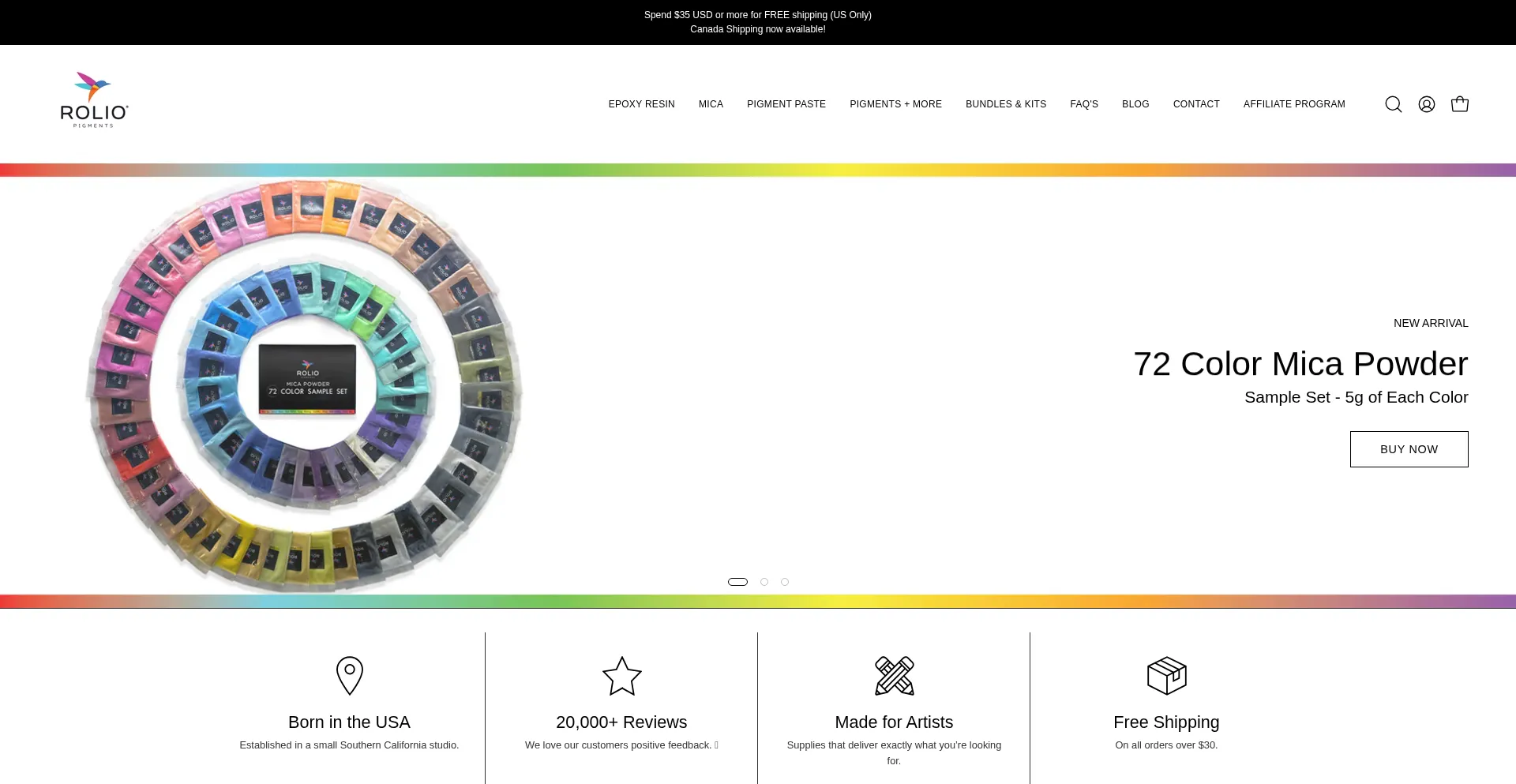
Task: Click the Made for Artists heading
Action: (894, 722)
